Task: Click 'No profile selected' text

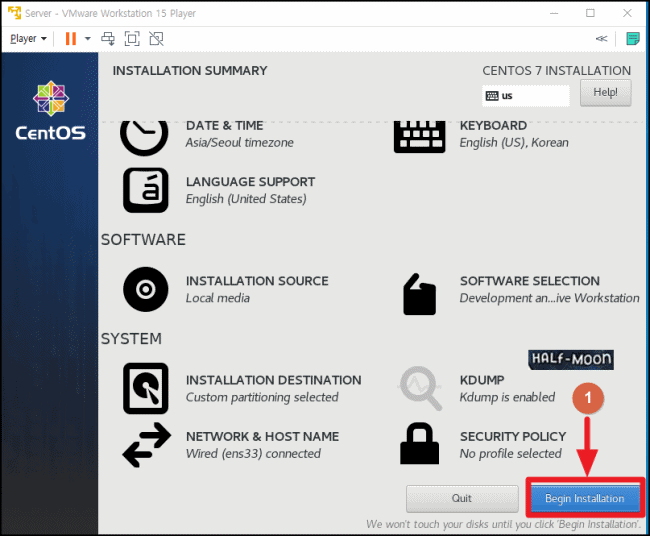Action: point(510,454)
